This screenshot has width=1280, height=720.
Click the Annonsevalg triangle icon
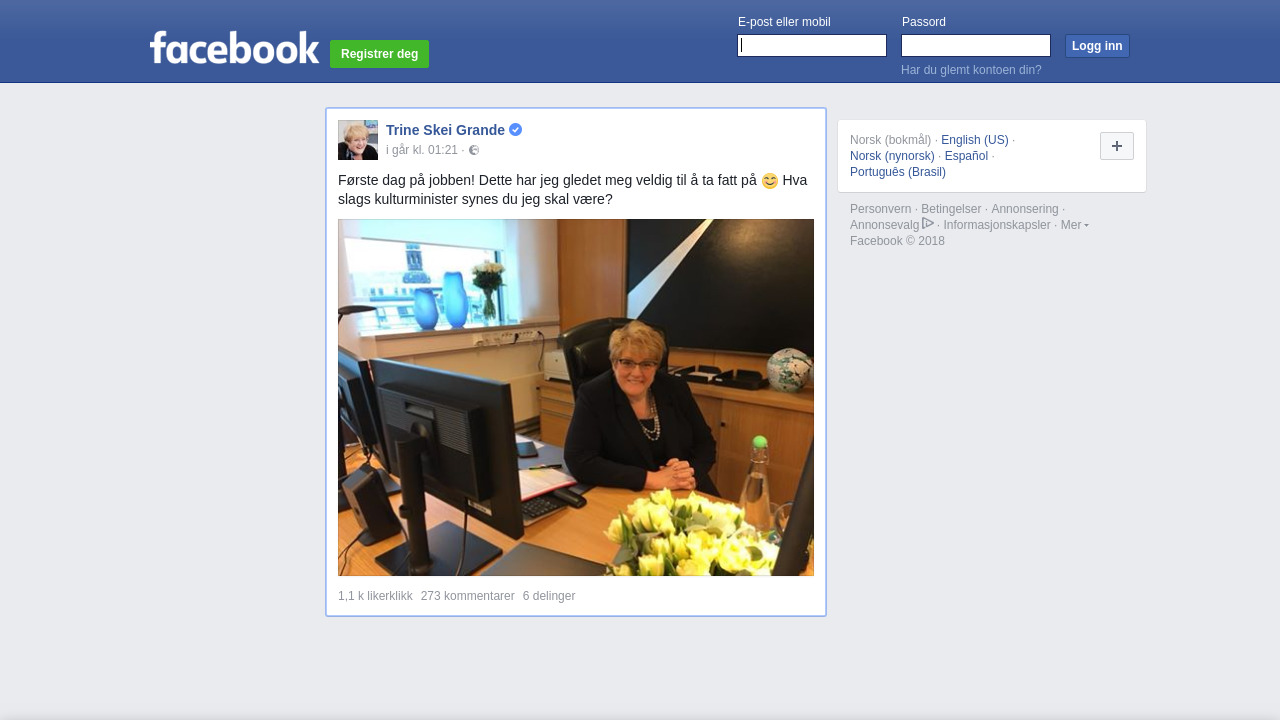[x=928, y=223]
